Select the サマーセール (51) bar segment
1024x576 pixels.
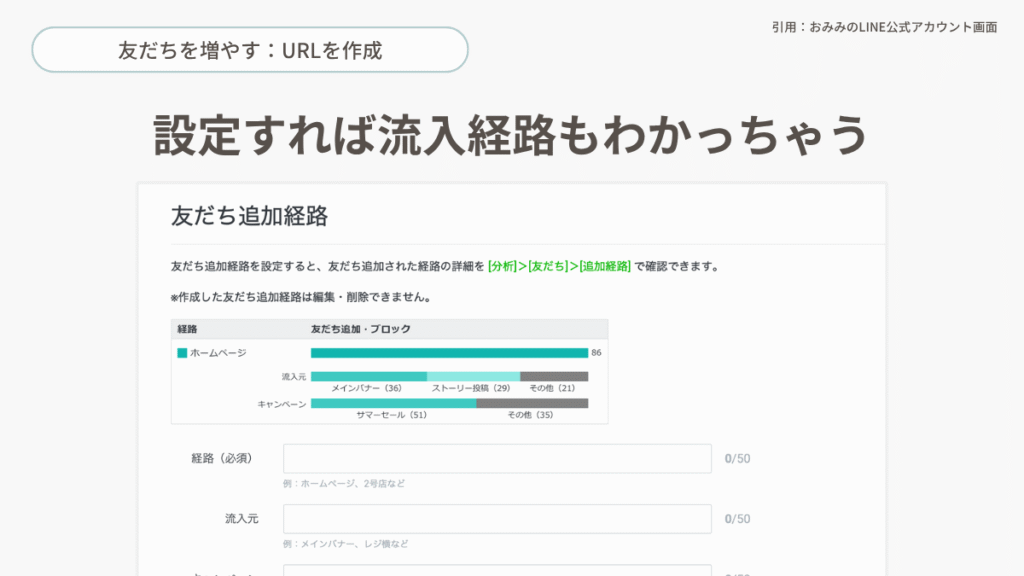(393, 403)
